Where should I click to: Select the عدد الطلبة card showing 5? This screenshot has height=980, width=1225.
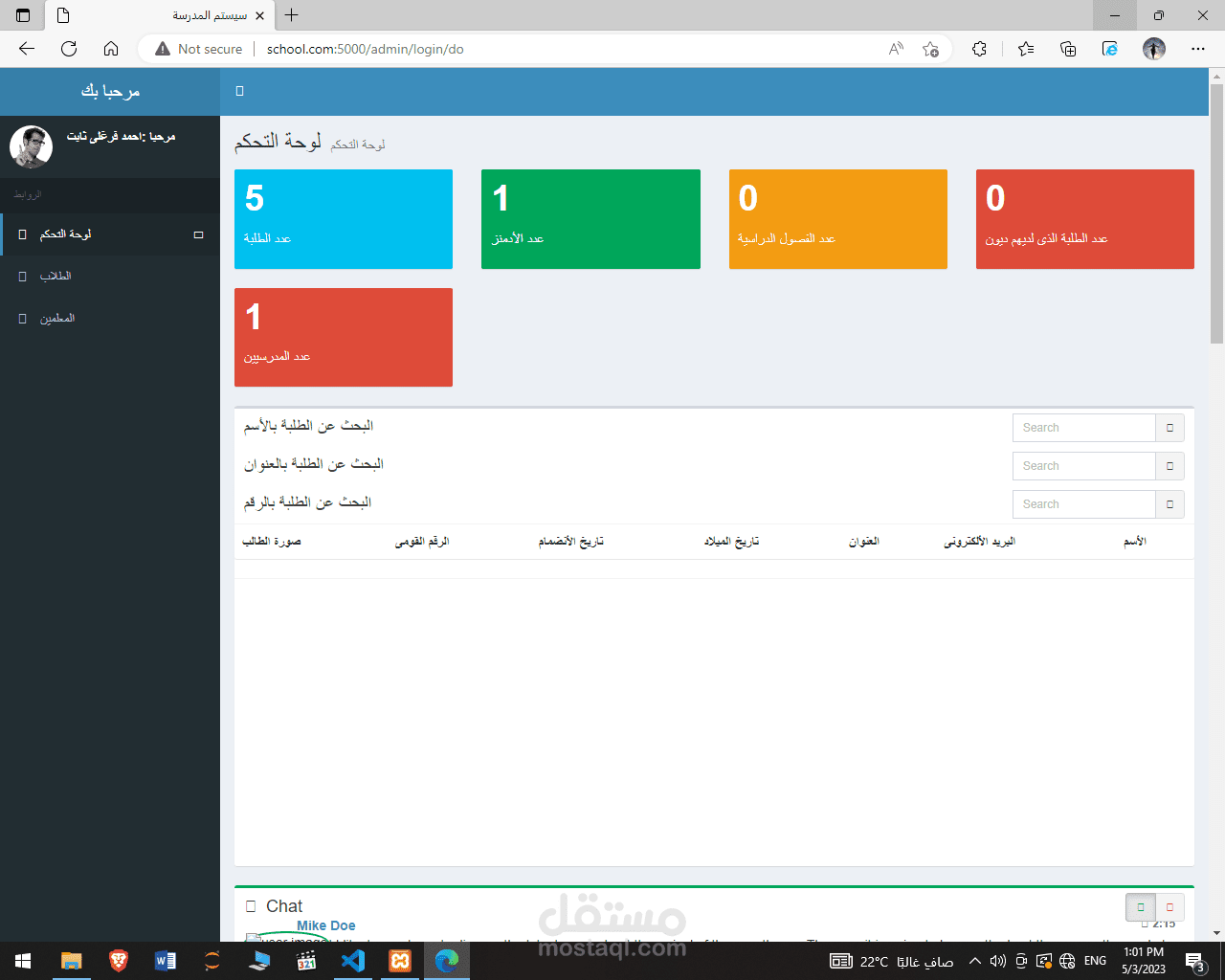(344, 219)
